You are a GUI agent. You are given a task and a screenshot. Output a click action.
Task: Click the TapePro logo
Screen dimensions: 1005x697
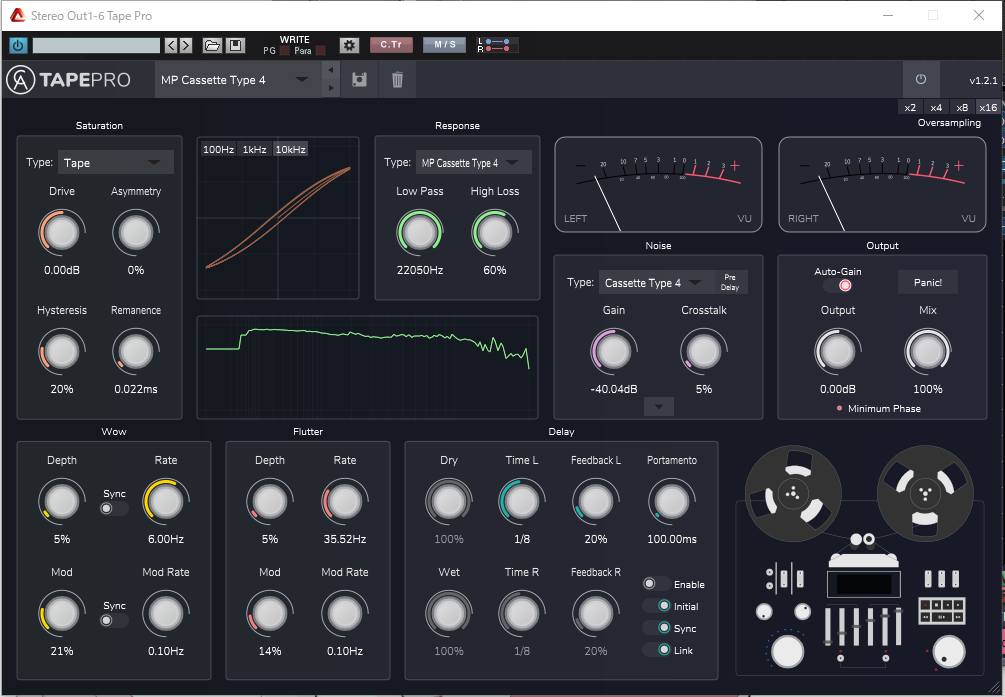[x=69, y=80]
